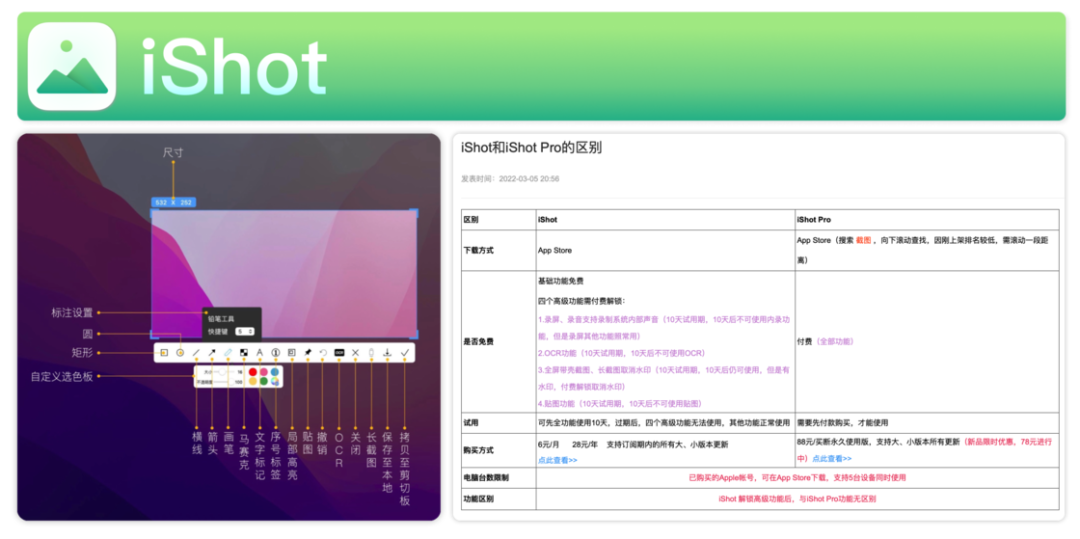Click the 基础功能免费 text
The image size is (1080, 539).
[x=562, y=282]
